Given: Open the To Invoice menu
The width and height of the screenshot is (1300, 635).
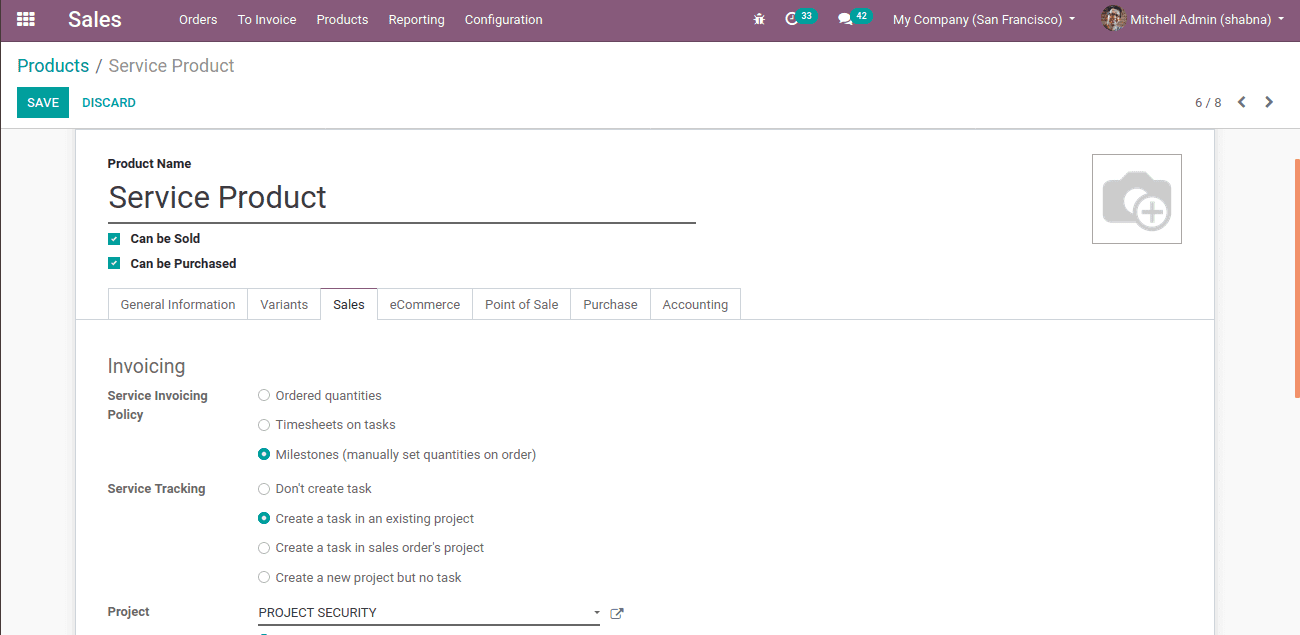Looking at the screenshot, I should 267,19.
